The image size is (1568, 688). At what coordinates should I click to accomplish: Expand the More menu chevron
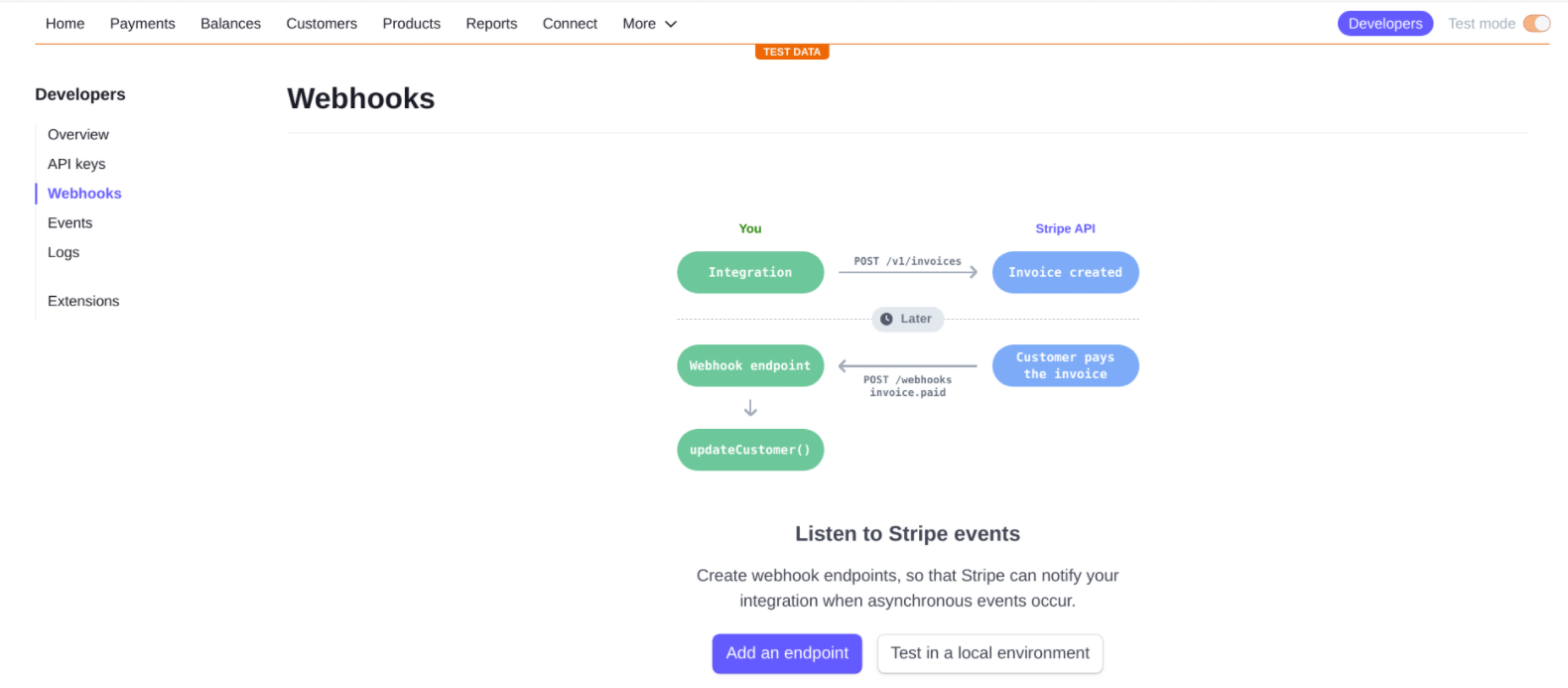(x=671, y=24)
